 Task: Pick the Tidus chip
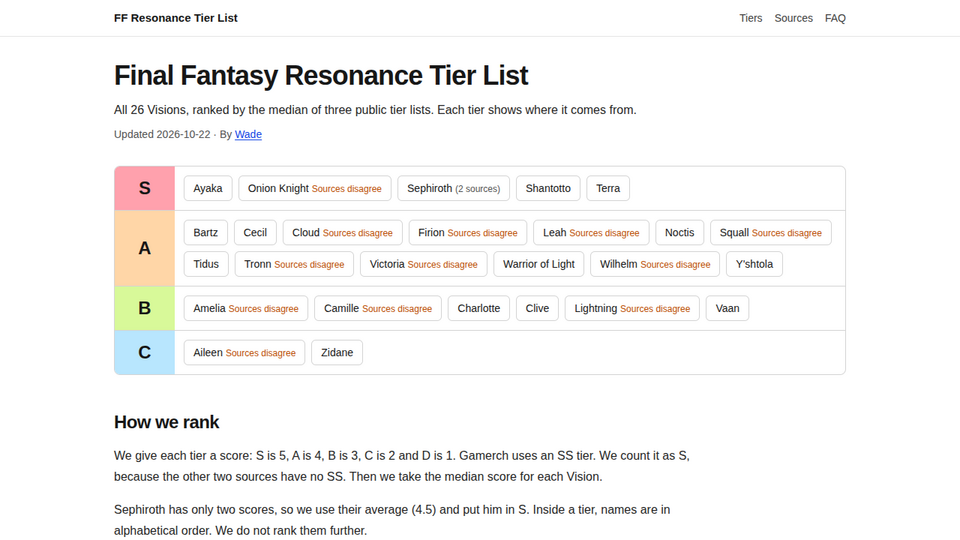[x=206, y=264]
